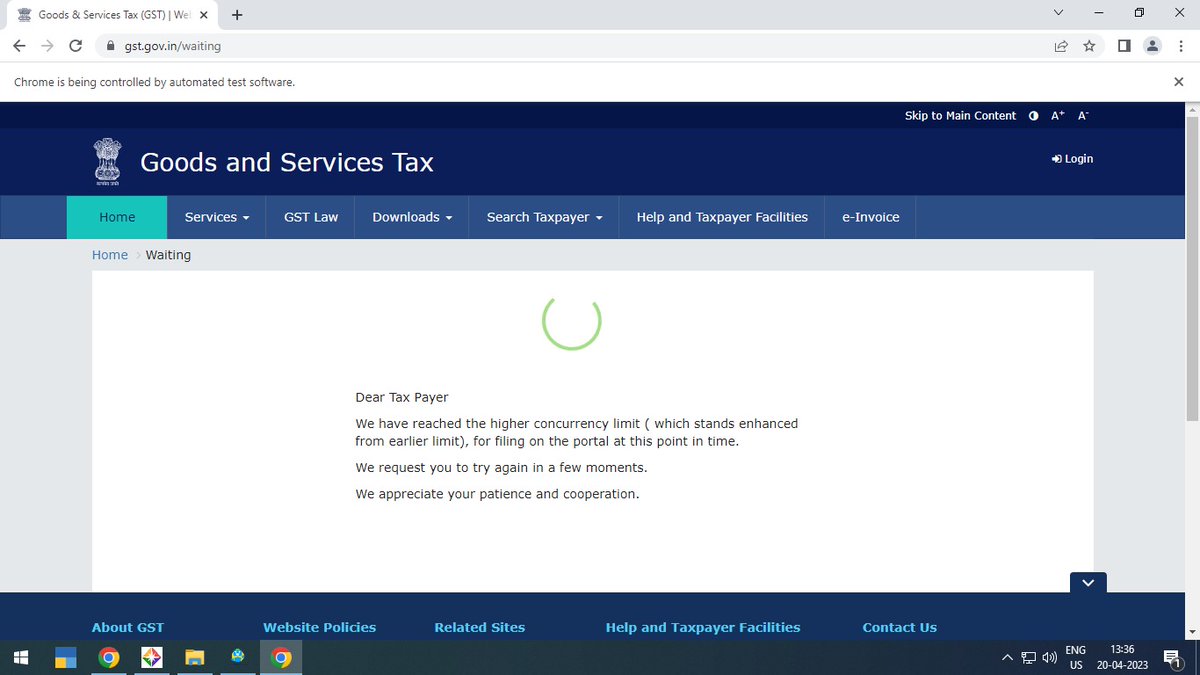The height and width of the screenshot is (675, 1200).
Task: Click the Login link
Action: point(1072,159)
